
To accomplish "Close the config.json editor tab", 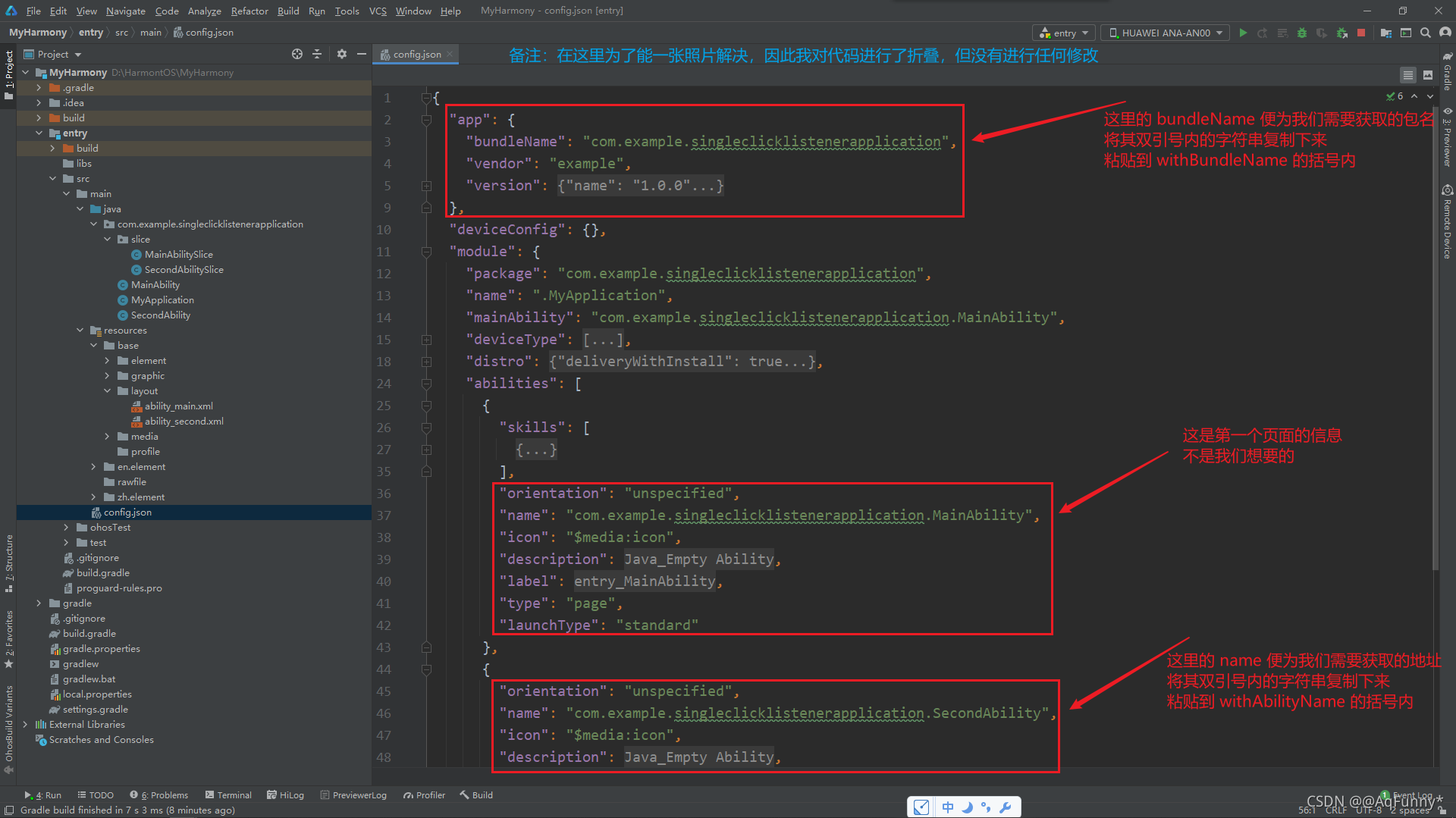I will click(450, 54).
